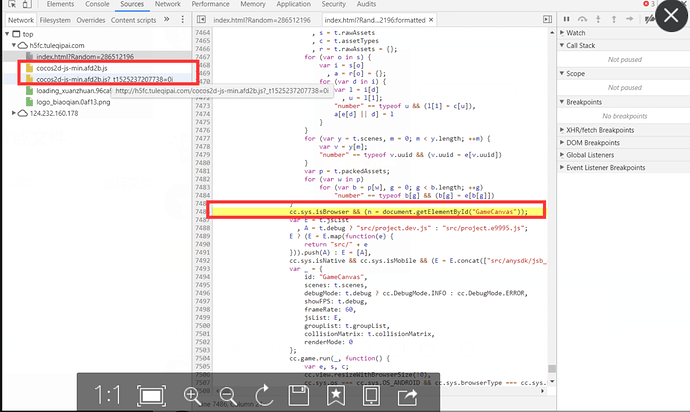
Task: Fit the image to screen
Action: tap(151, 396)
